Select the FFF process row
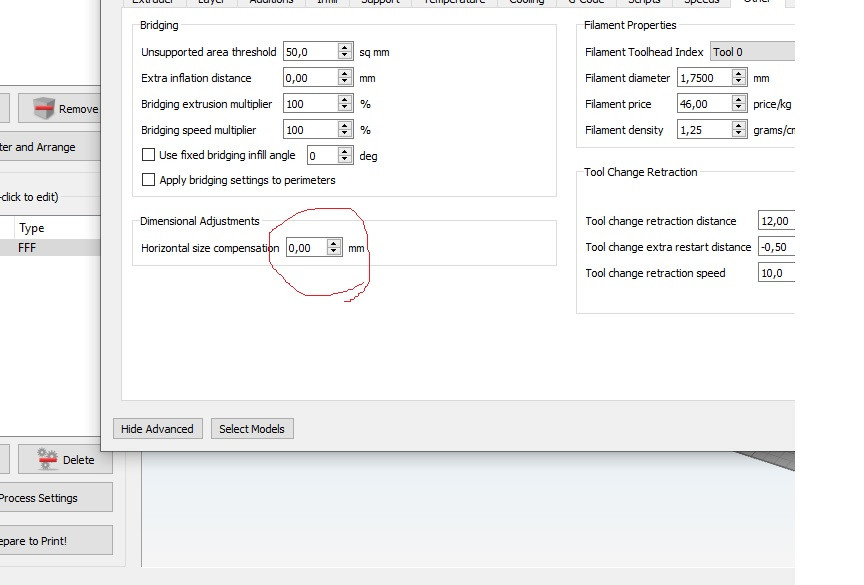 point(40,248)
